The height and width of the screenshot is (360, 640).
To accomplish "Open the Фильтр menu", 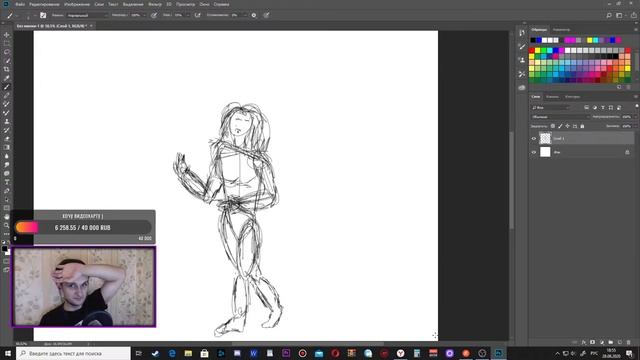I will pyautogui.click(x=155, y=4).
